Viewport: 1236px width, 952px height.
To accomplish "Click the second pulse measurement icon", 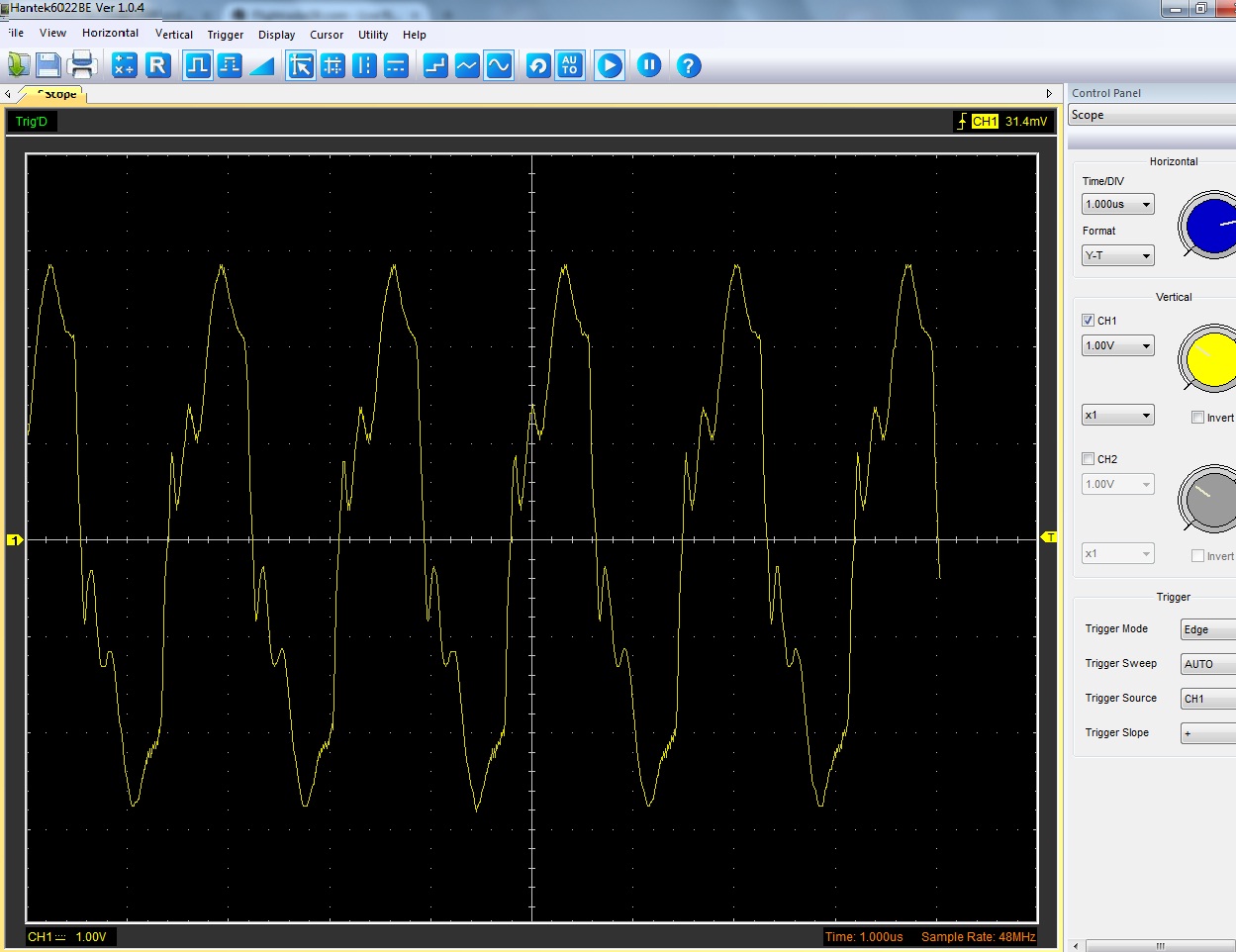I will pyautogui.click(x=230, y=65).
